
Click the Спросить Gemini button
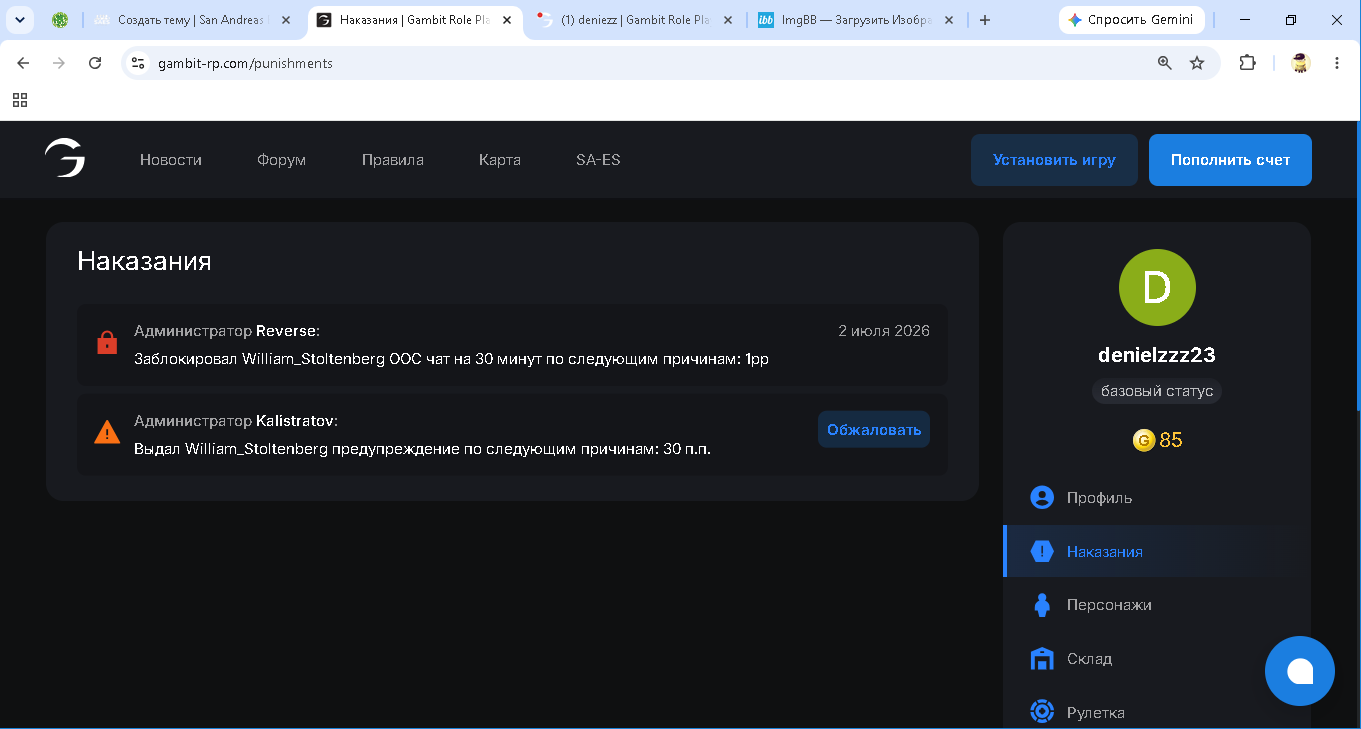pyautogui.click(x=1131, y=20)
